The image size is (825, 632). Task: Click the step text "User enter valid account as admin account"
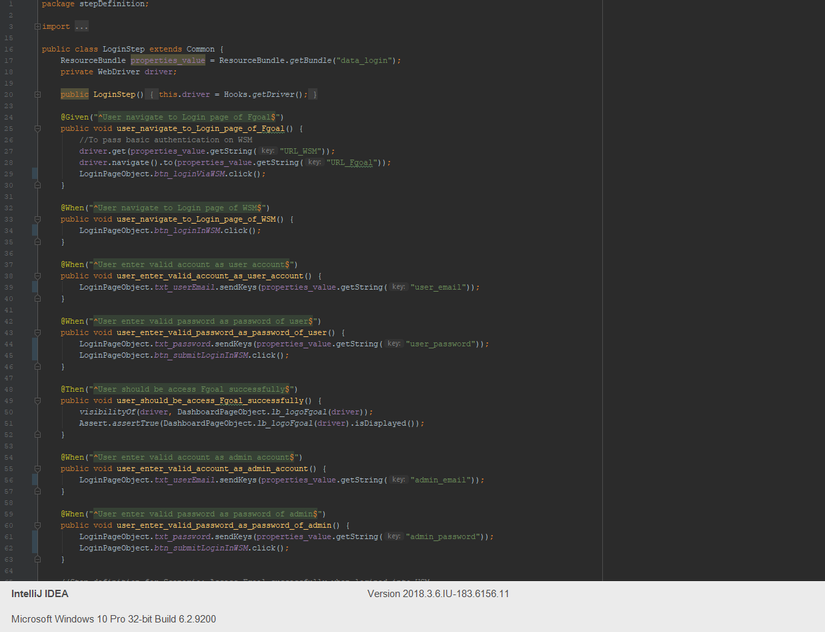point(194,457)
